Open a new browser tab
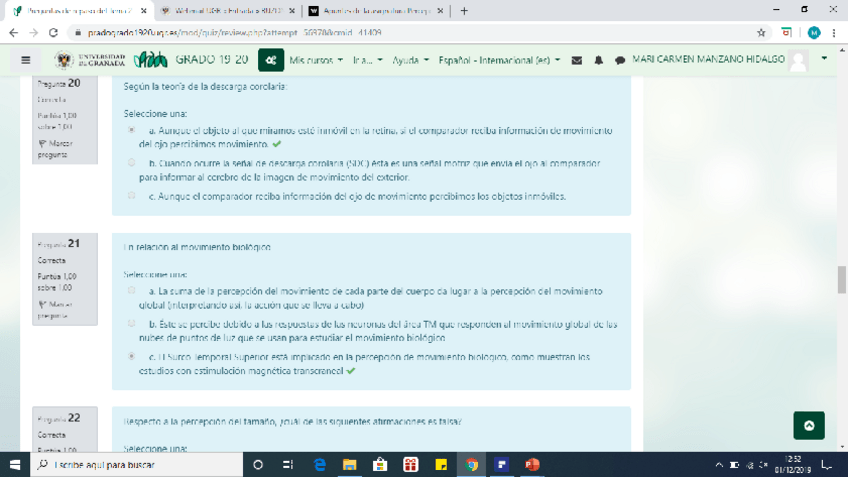 pos(464,11)
